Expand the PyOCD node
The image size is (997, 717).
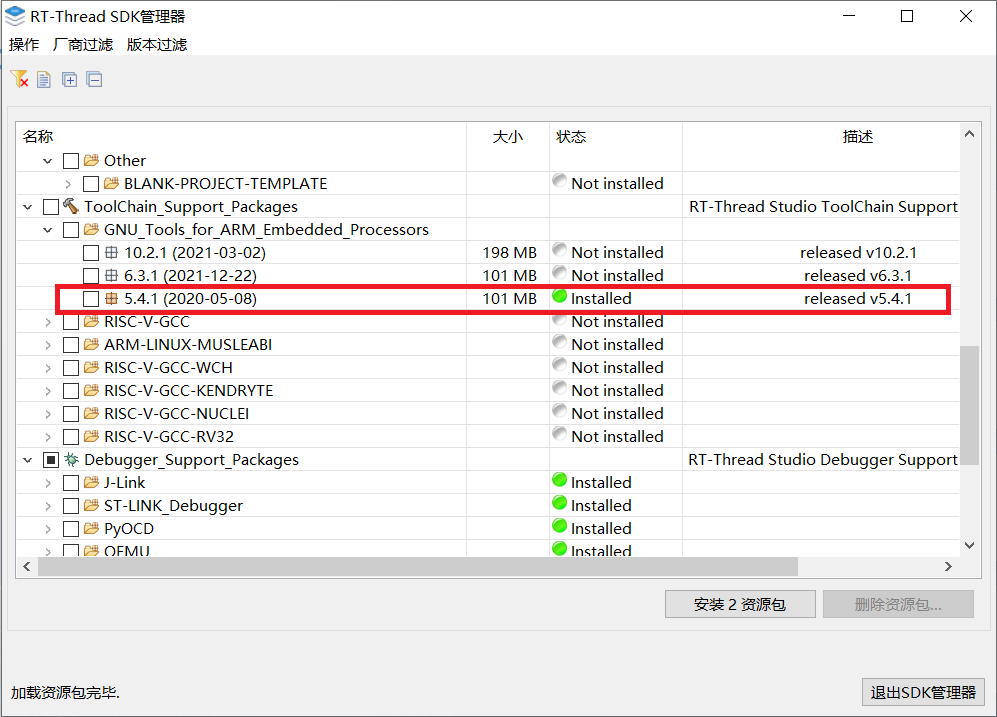pyautogui.click(x=48, y=528)
